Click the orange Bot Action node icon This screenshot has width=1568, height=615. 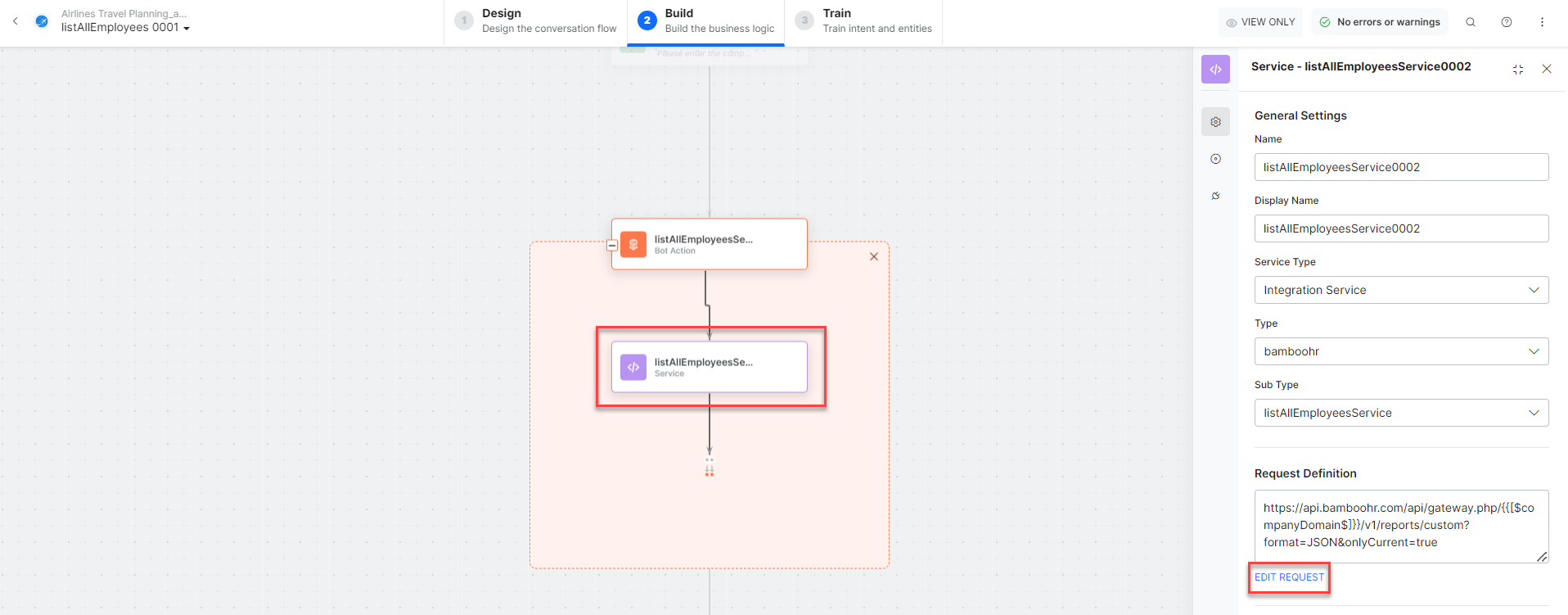tap(633, 244)
